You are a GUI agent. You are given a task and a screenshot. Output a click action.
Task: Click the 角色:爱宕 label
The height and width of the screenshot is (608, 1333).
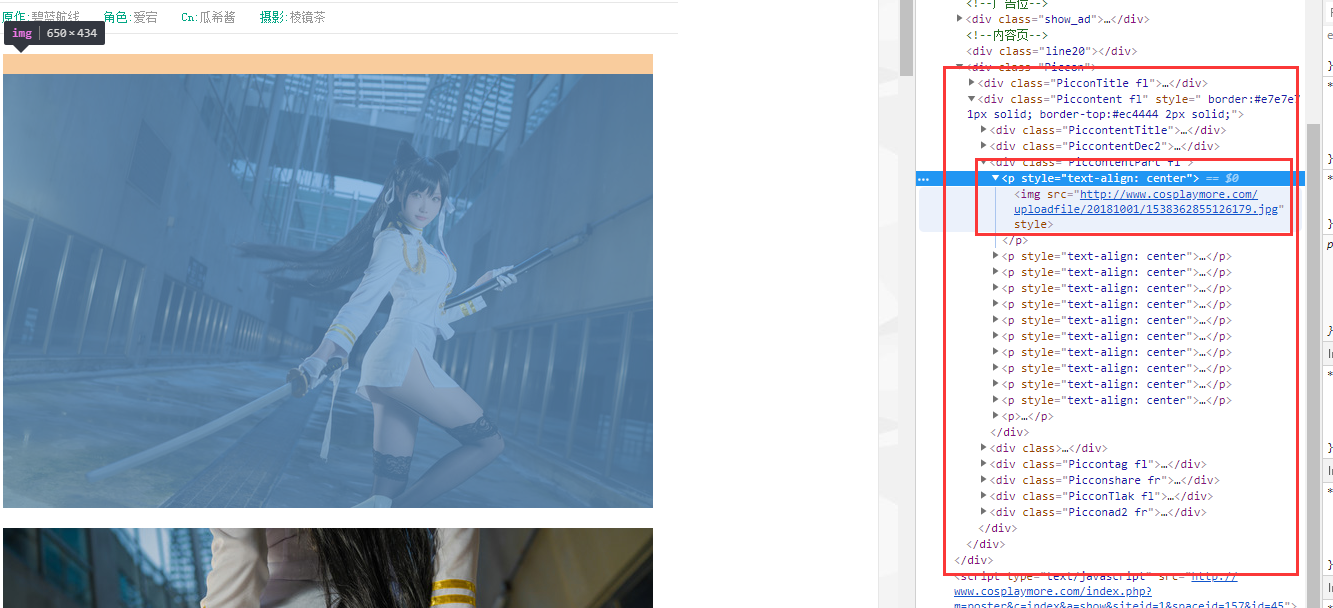[130, 17]
